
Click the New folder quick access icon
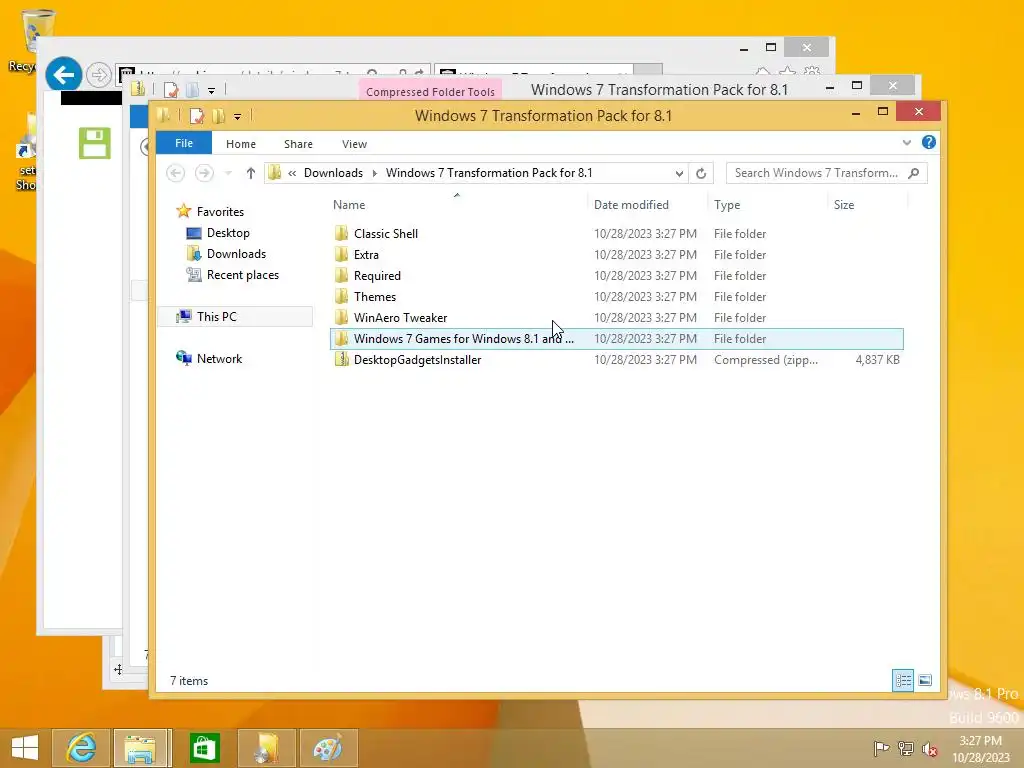[219, 116]
